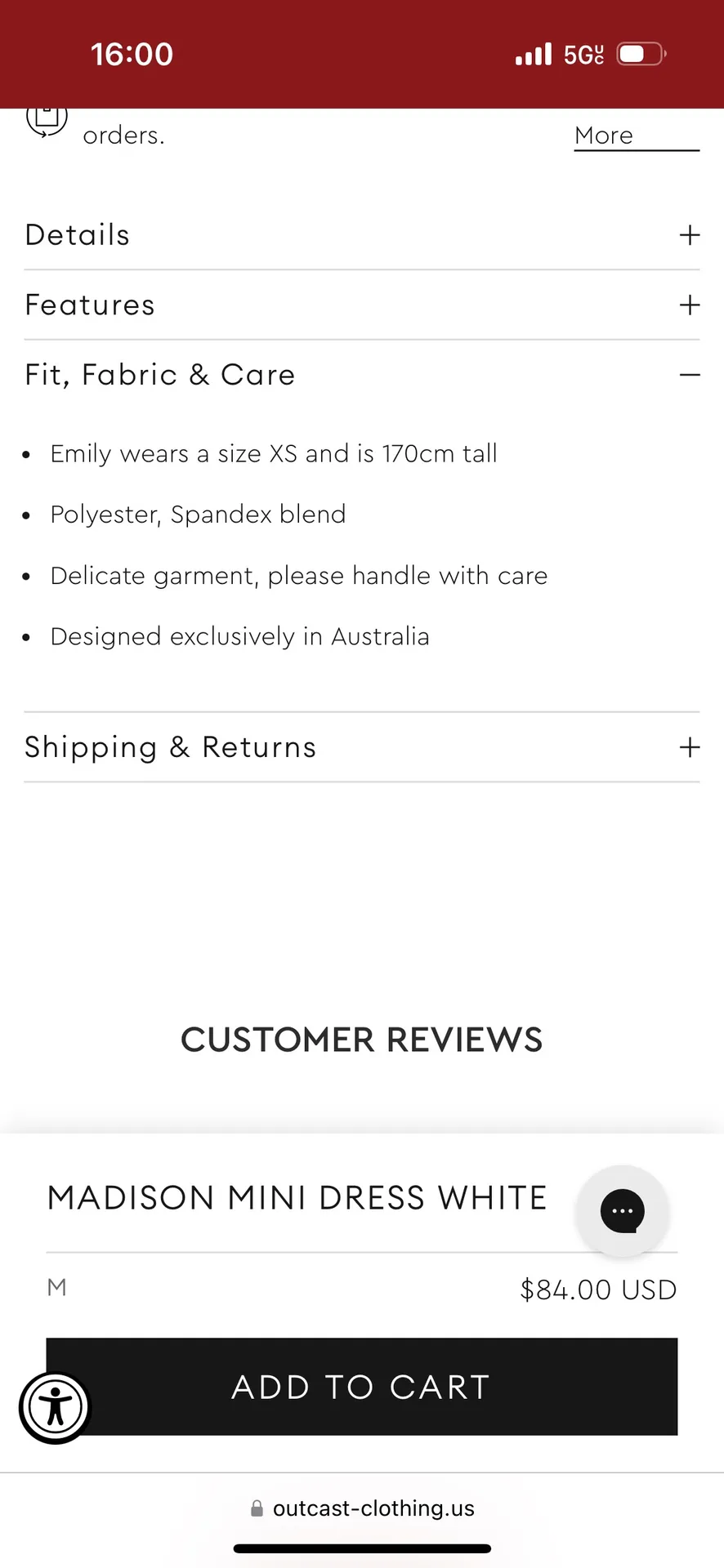Tap the signal strength bars
Image resolution: width=724 pixels, height=1568 pixels.
tap(534, 54)
